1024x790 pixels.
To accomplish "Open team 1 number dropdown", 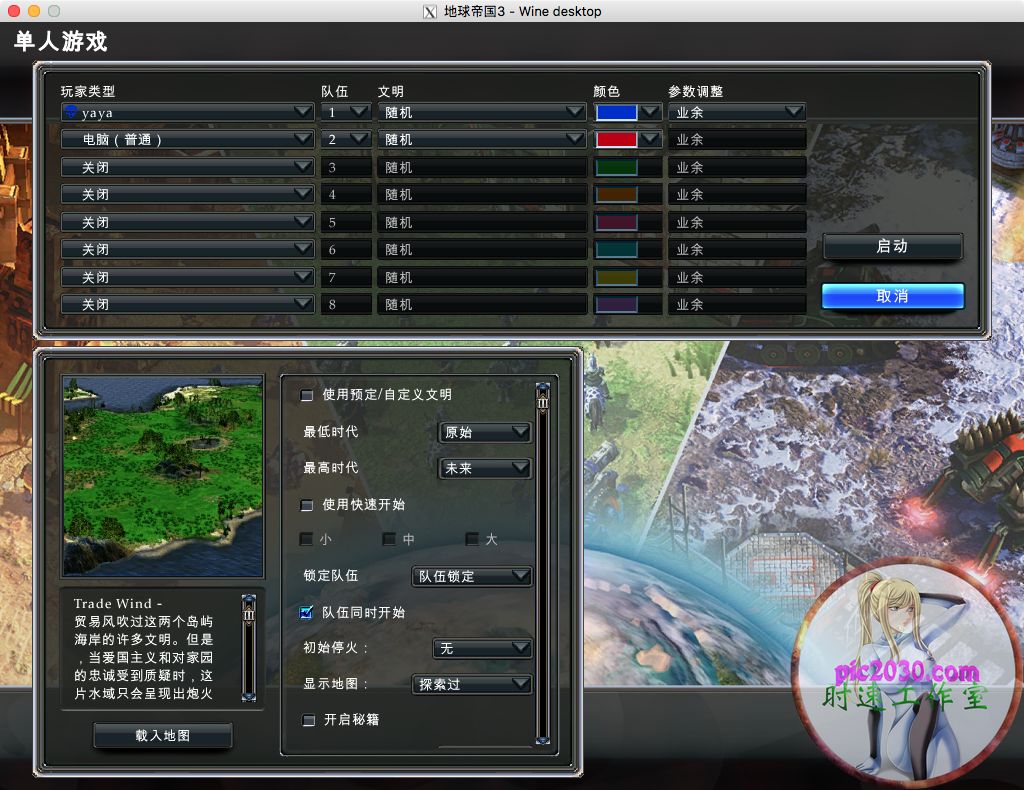I will coord(345,112).
